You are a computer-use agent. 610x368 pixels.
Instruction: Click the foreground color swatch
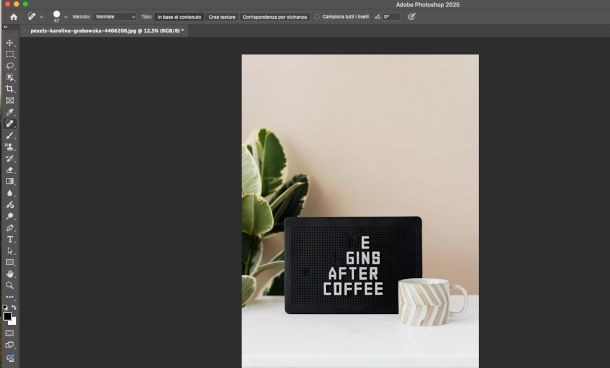(x=7, y=316)
